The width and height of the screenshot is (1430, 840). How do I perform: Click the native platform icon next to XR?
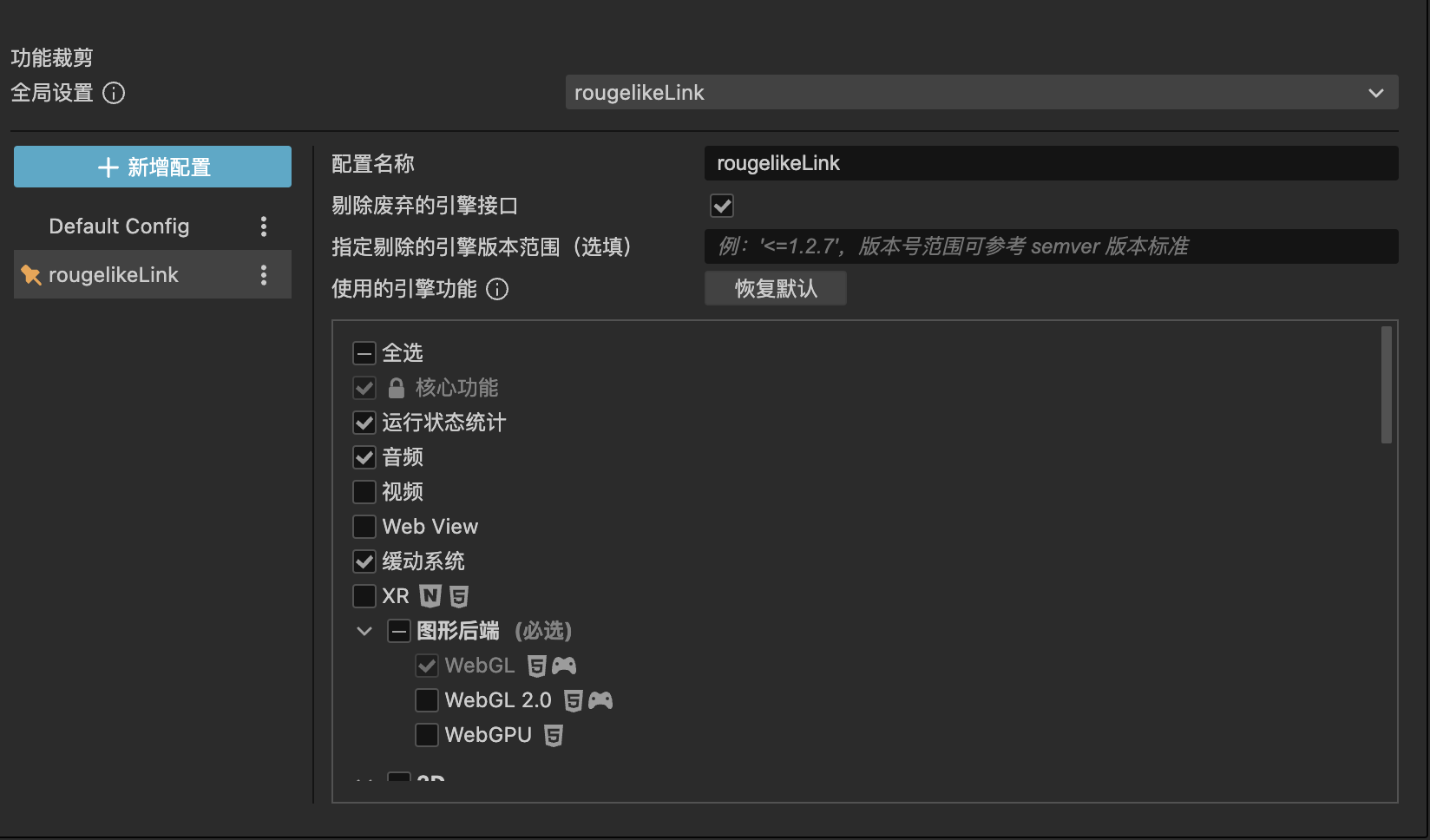[430, 596]
